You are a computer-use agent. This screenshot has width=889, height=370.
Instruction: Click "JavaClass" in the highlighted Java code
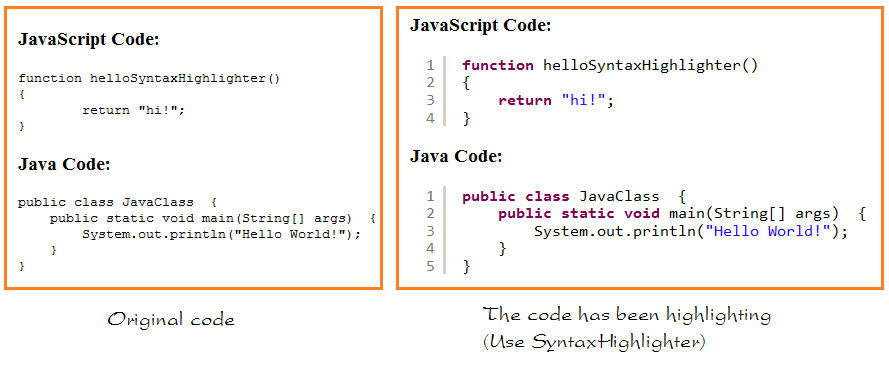click(619, 197)
